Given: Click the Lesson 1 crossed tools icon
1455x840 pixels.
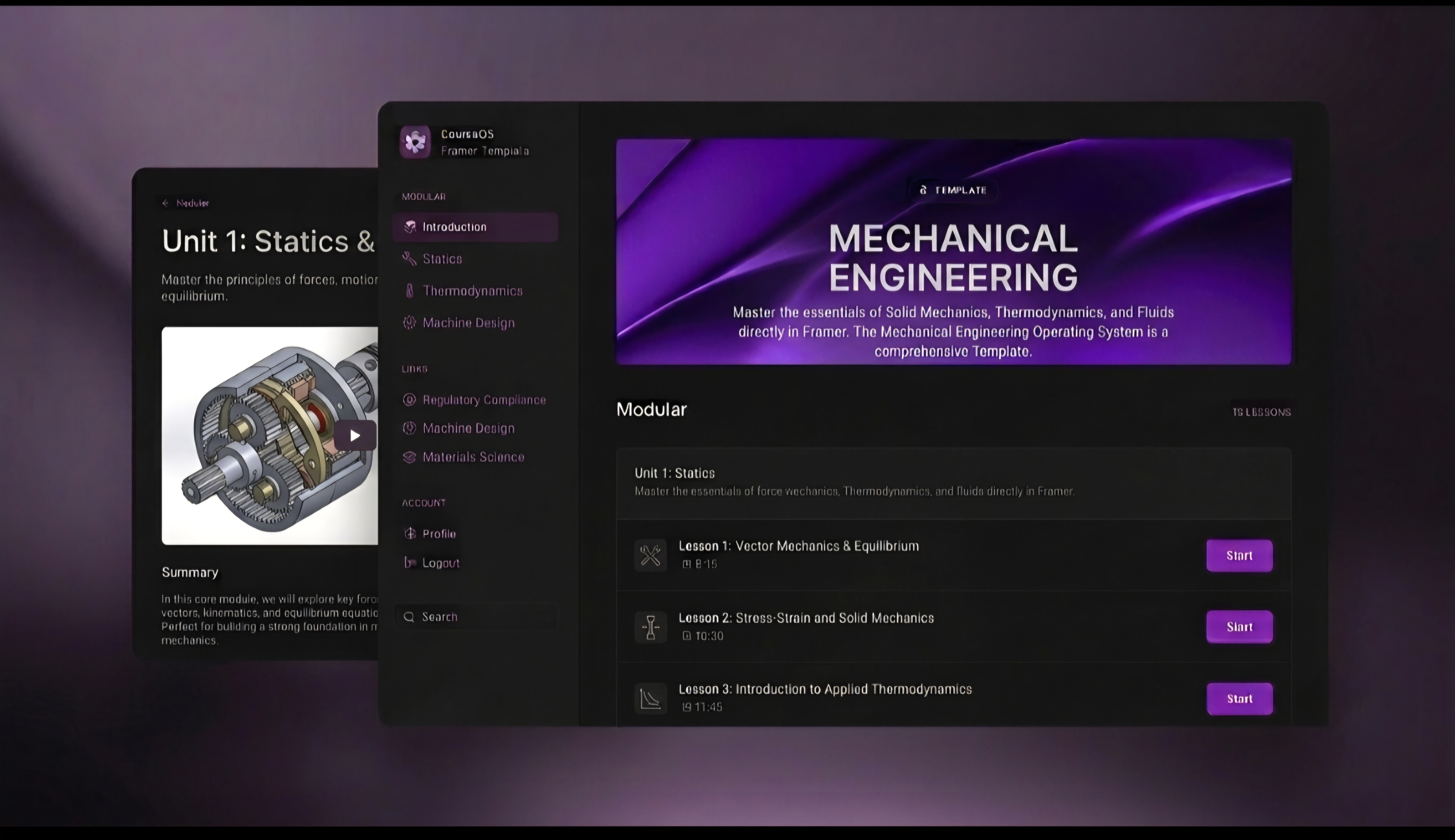Looking at the screenshot, I should point(650,555).
